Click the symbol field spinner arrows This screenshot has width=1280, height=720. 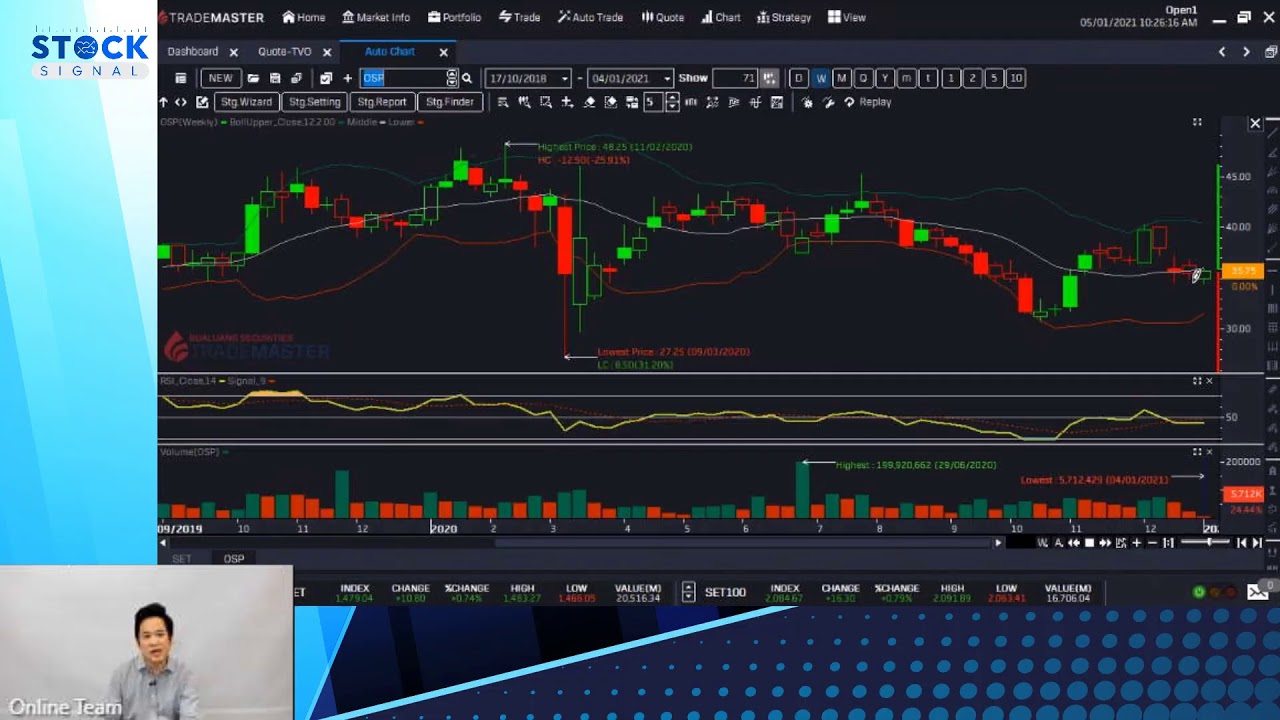coord(452,78)
